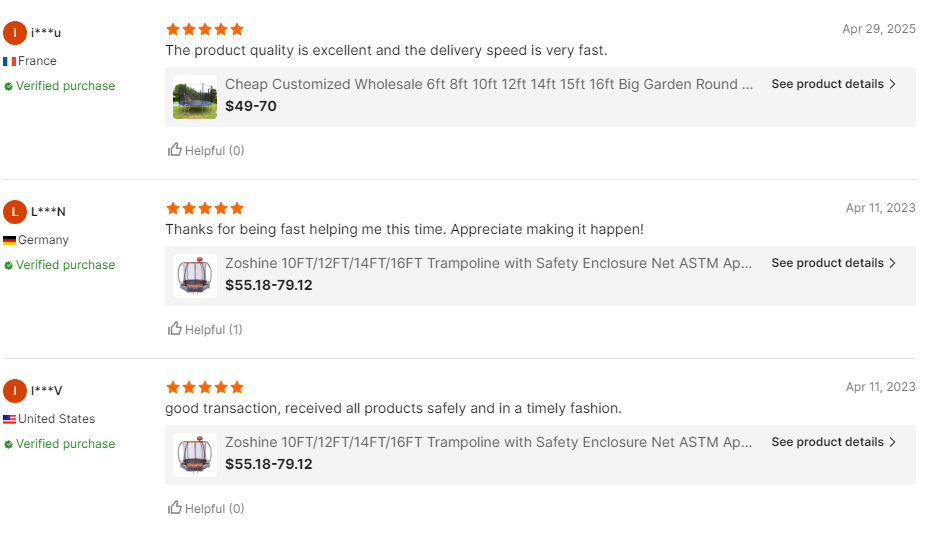The width and height of the screenshot is (928, 536).
Task: Click the five-star rating on L***N's review
Action: point(205,208)
